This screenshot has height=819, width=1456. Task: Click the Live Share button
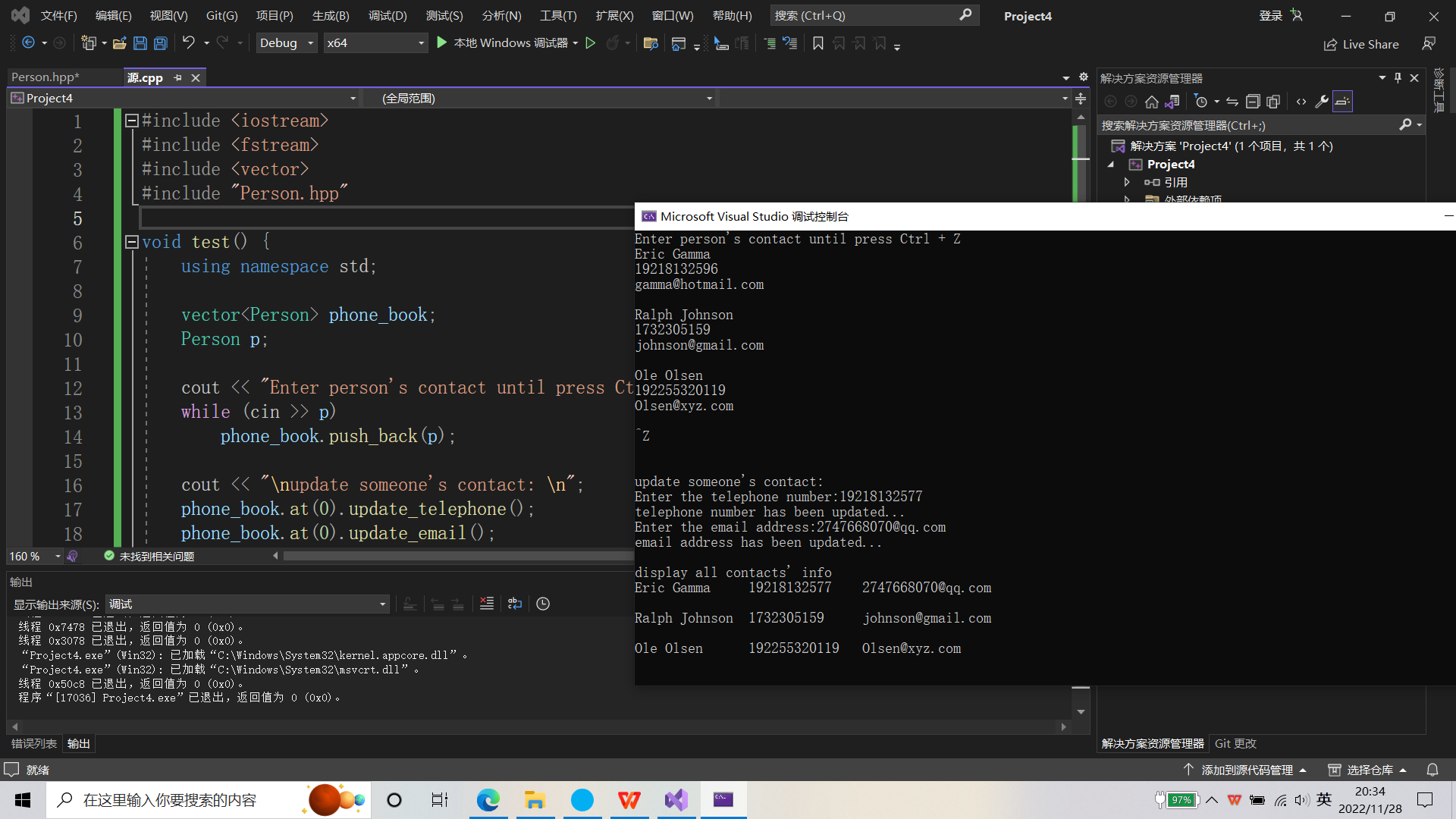pos(1361,44)
